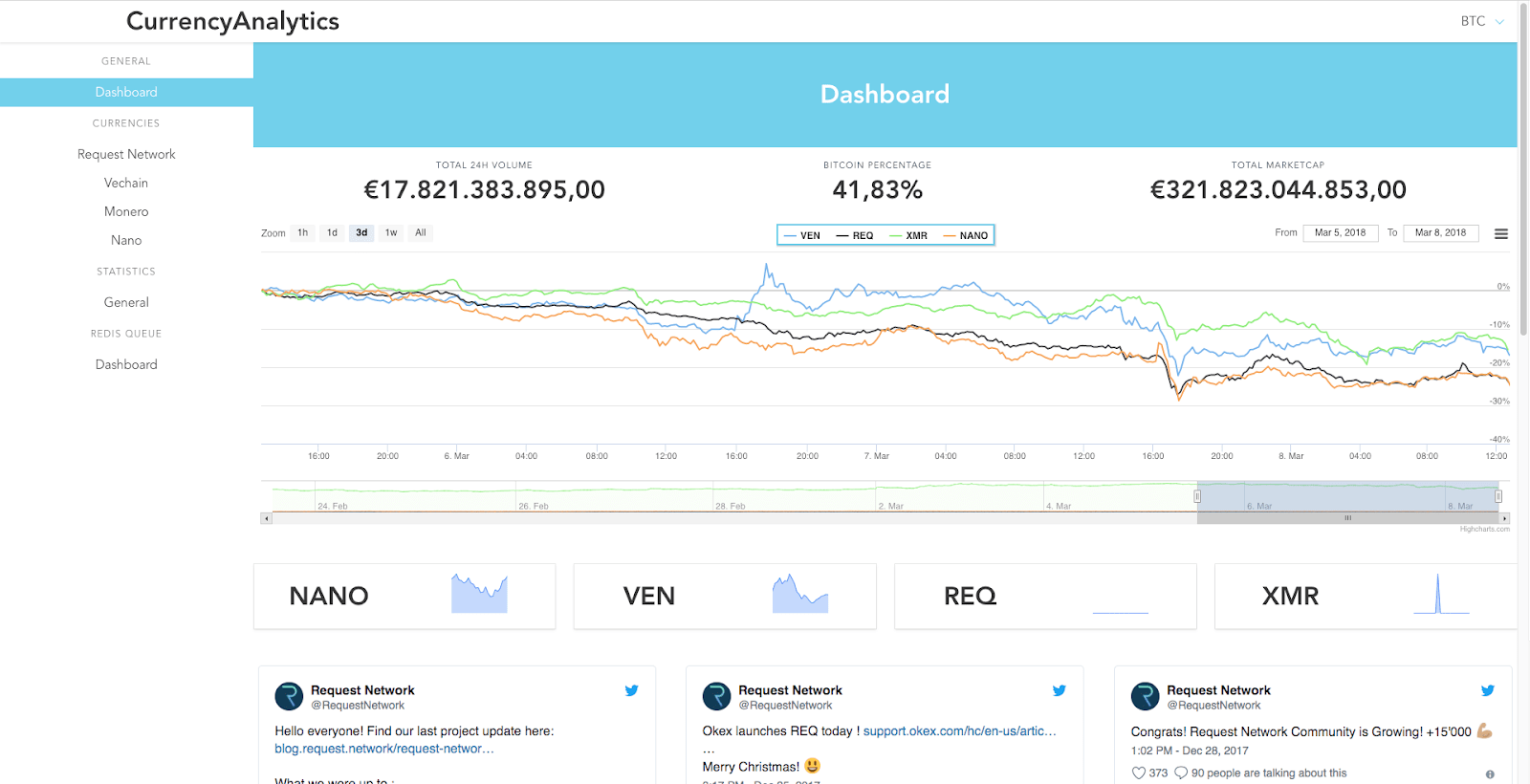Click navigator right range handle
The width and height of the screenshot is (1530, 784).
1498,496
